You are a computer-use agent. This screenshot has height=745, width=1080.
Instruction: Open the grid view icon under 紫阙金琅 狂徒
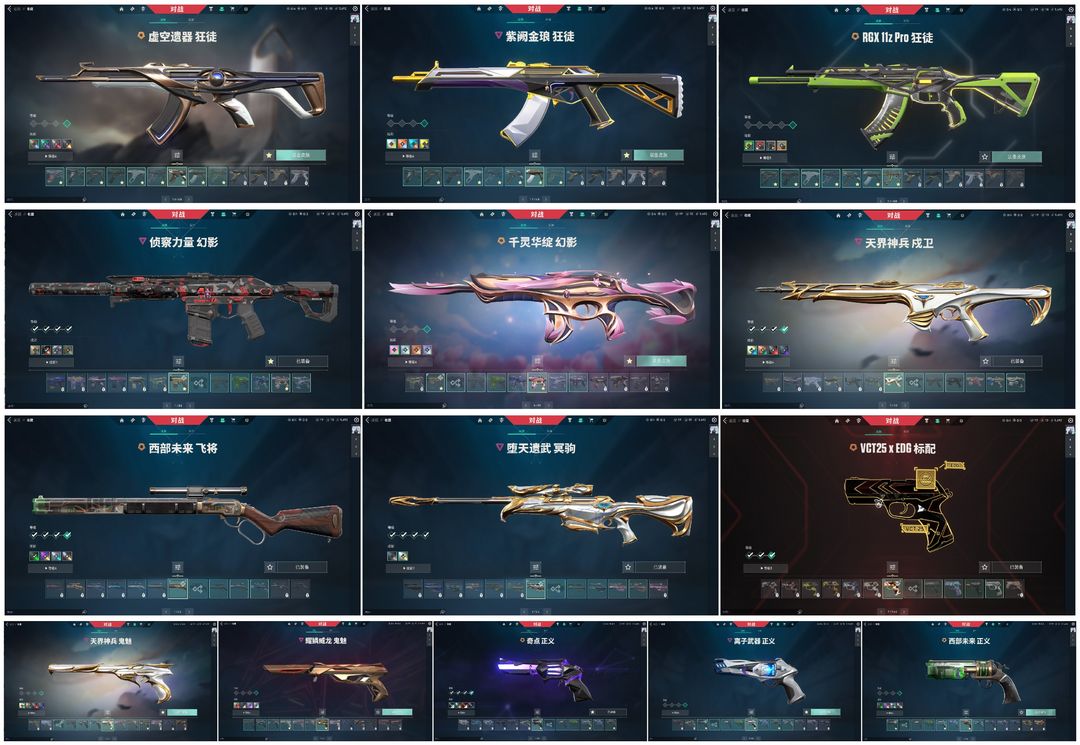534,155
